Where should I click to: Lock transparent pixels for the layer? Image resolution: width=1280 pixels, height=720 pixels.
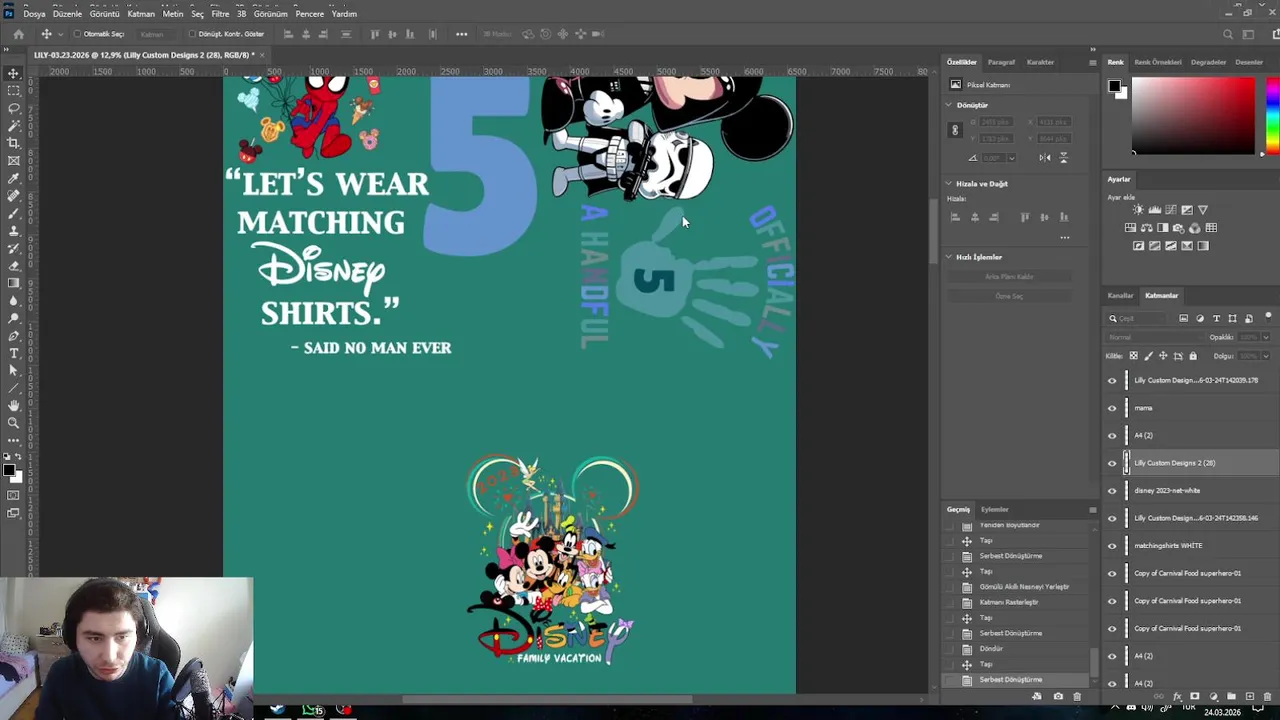tap(1133, 356)
